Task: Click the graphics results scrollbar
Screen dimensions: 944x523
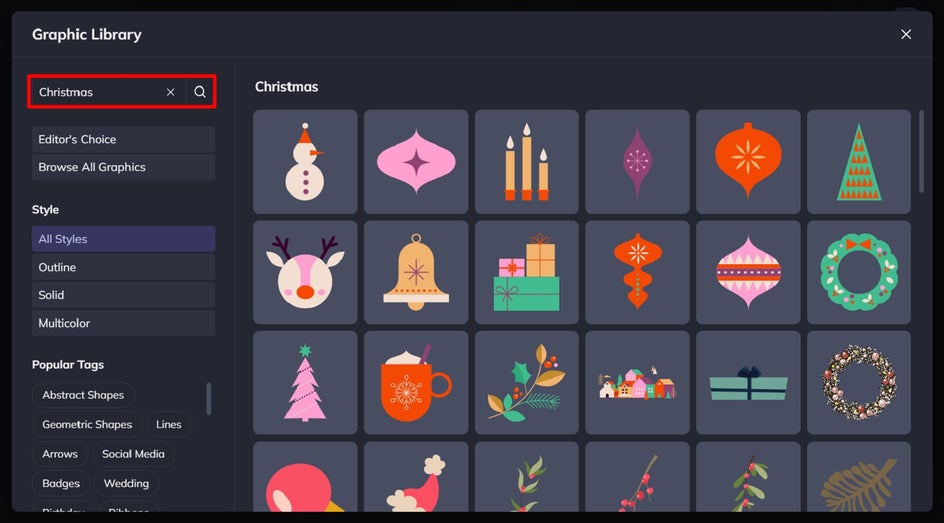Action: tap(921, 152)
